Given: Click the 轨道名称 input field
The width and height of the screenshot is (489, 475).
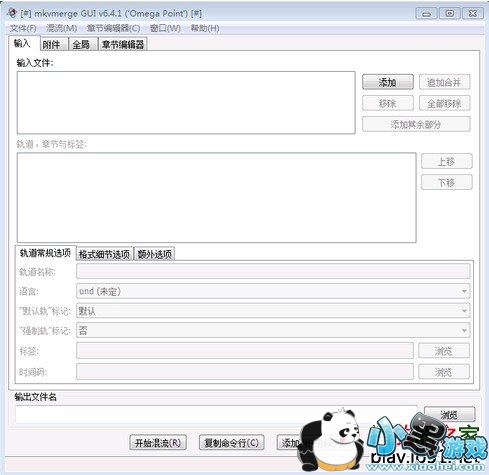Looking at the screenshot, I should (x=273, y=271).
